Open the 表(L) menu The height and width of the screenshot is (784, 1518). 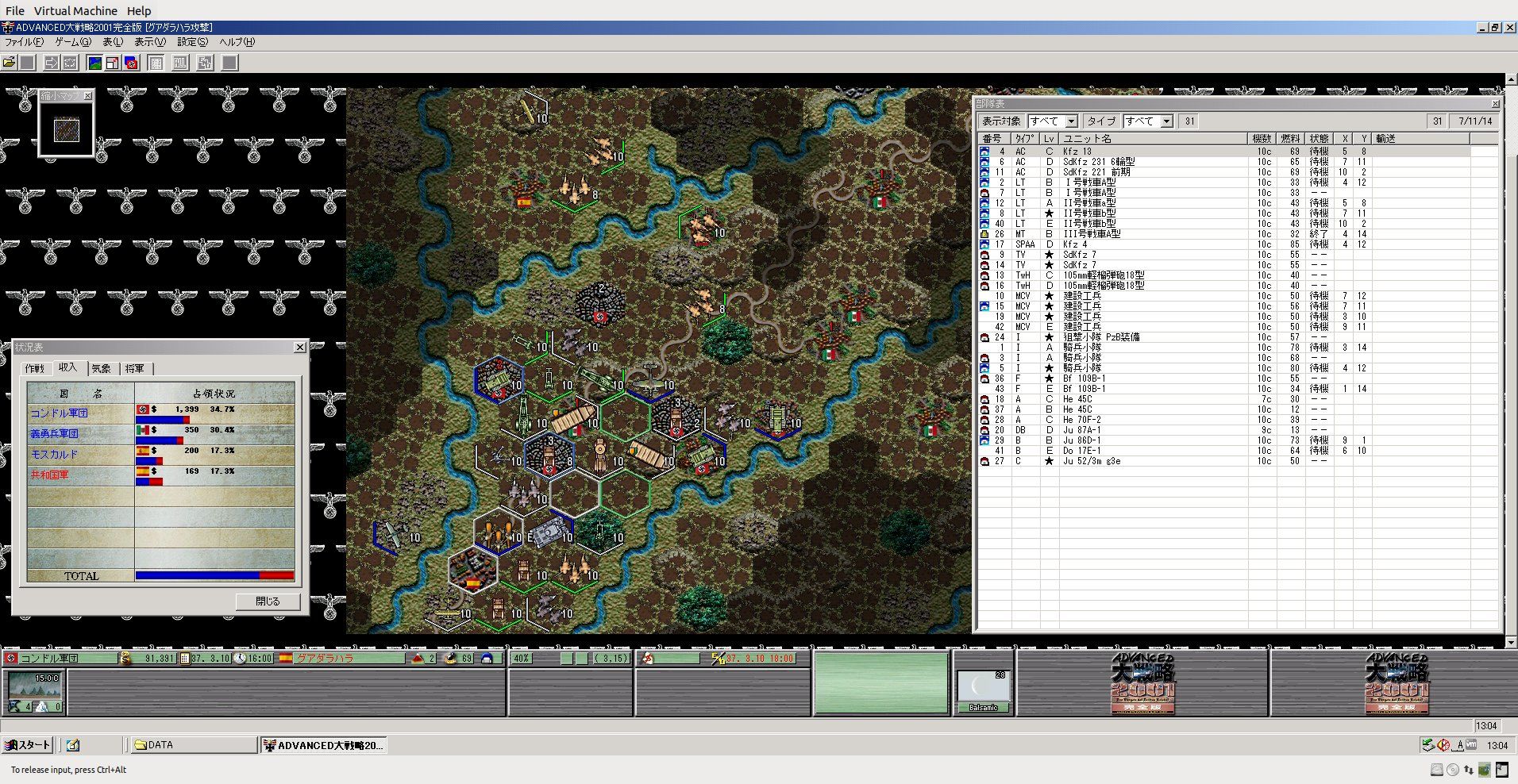113,42
